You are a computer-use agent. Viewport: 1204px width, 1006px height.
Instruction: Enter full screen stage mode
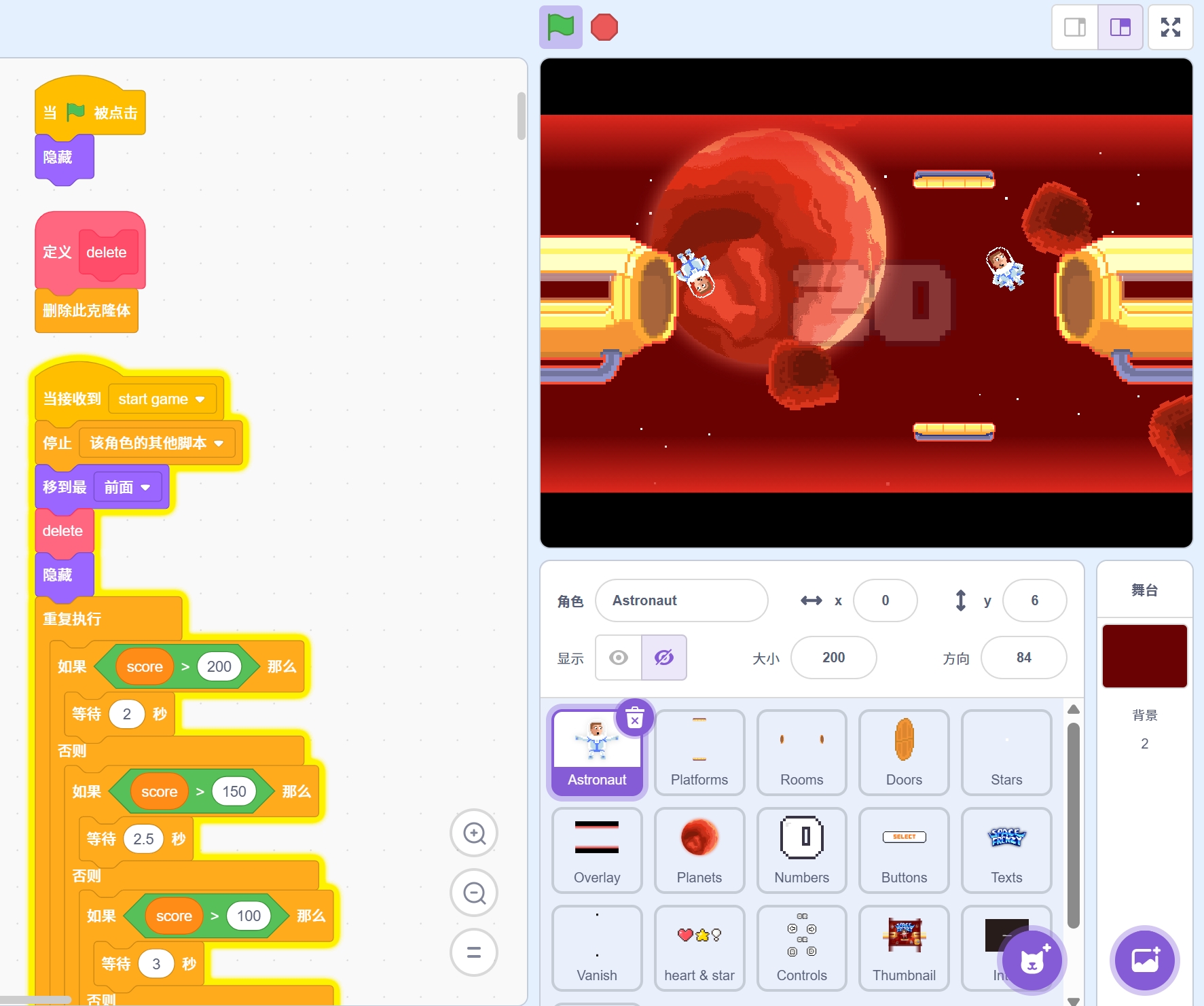(x=1170, y=28)
